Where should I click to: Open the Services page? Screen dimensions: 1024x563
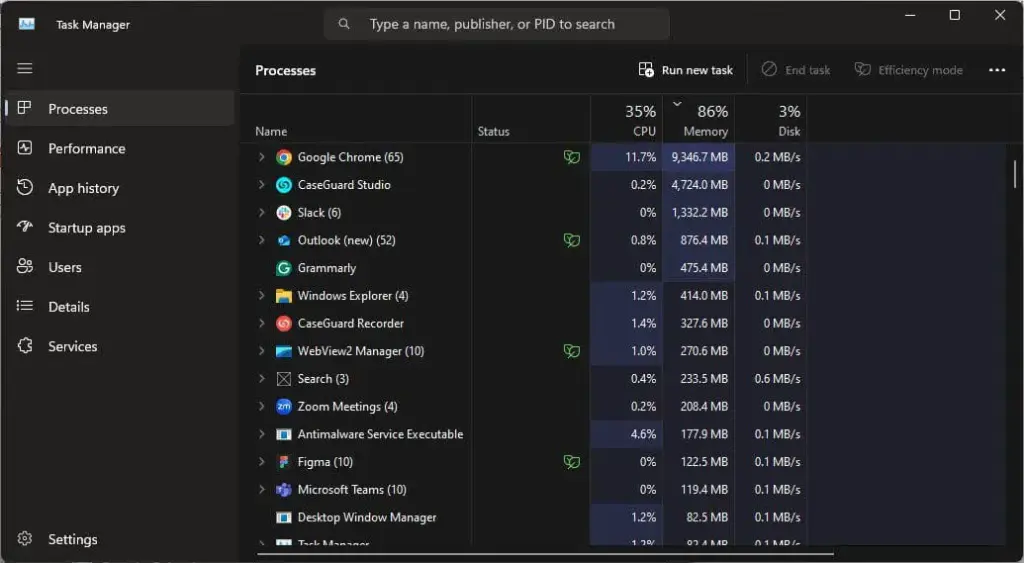click(x=120, y=346)
